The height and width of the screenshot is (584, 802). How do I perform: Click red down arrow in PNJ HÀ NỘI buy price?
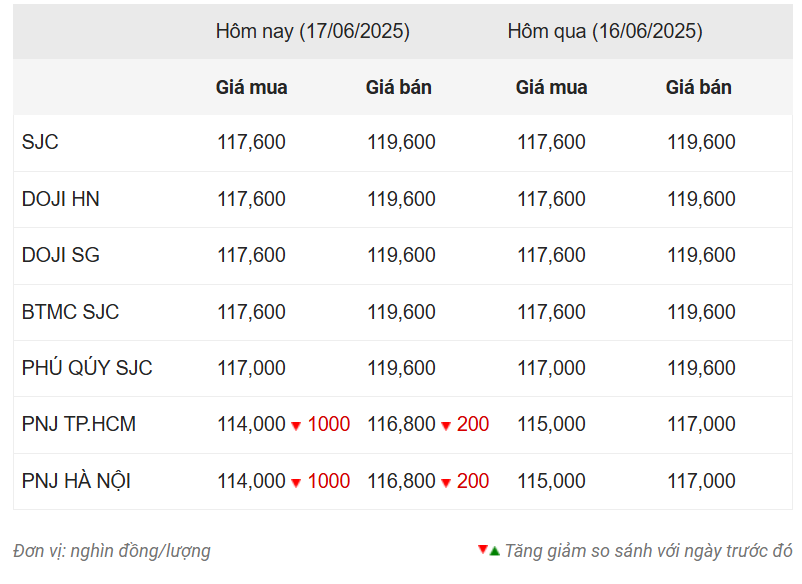[x=296, y=482]
